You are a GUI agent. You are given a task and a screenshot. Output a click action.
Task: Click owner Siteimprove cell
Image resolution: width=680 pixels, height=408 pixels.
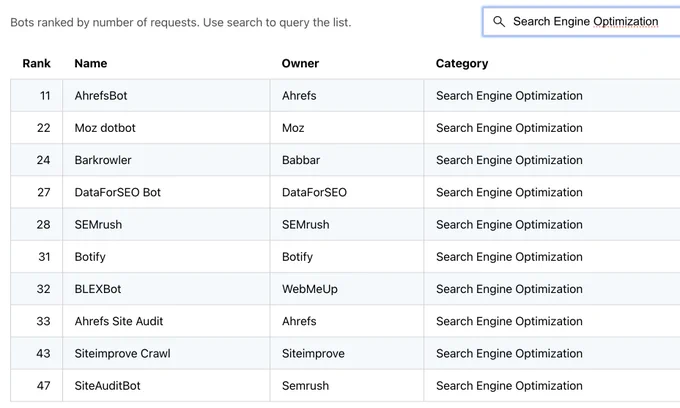(x=347, y=353)
